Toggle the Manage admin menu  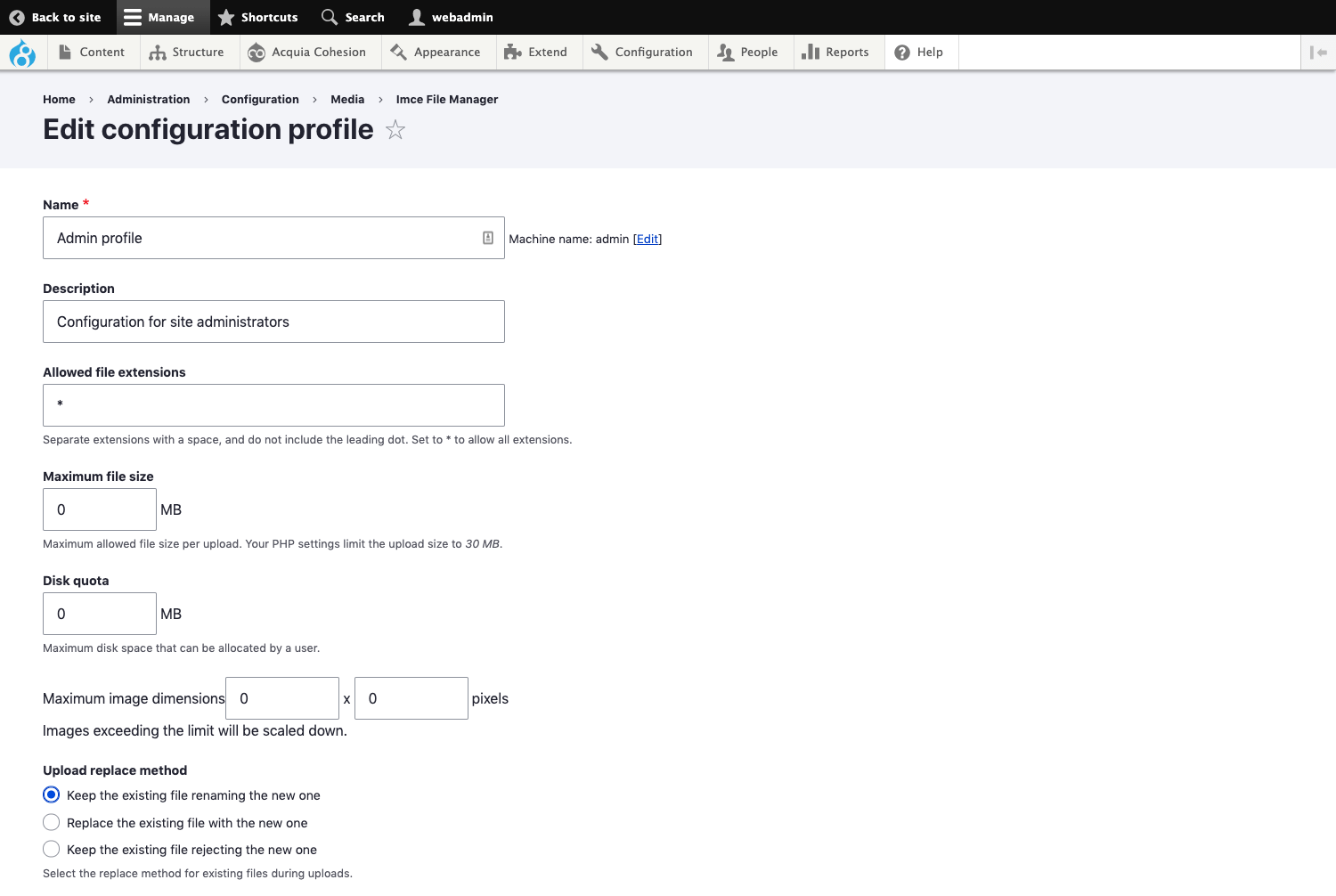tap(160, 17)
